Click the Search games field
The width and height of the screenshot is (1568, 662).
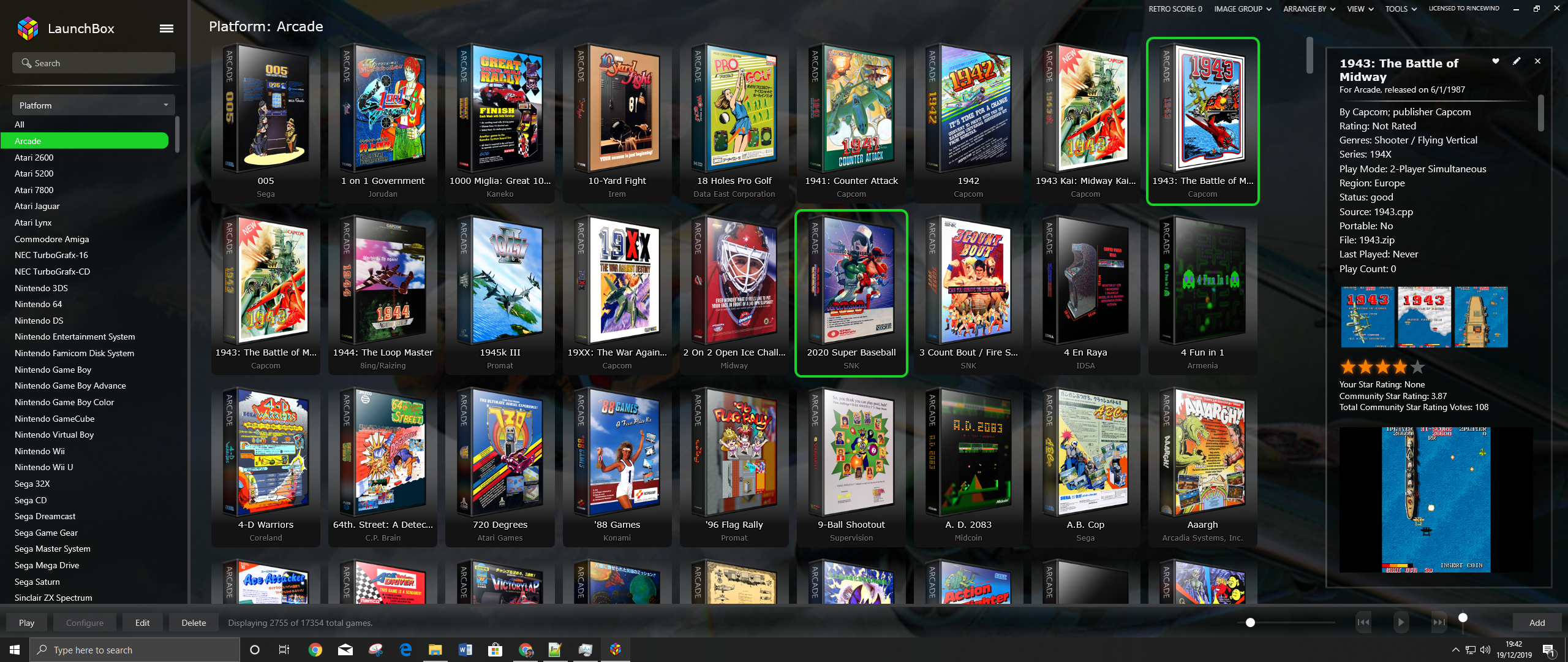click(x=93, y=63)
